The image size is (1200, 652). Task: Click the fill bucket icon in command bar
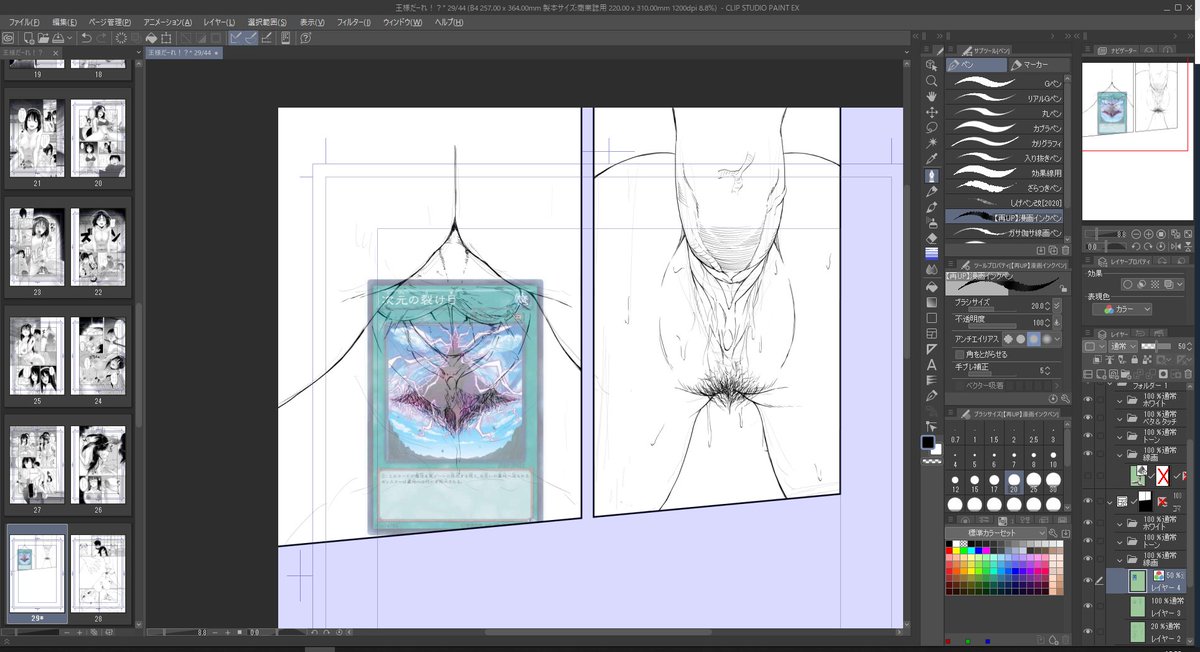[152, 37]
